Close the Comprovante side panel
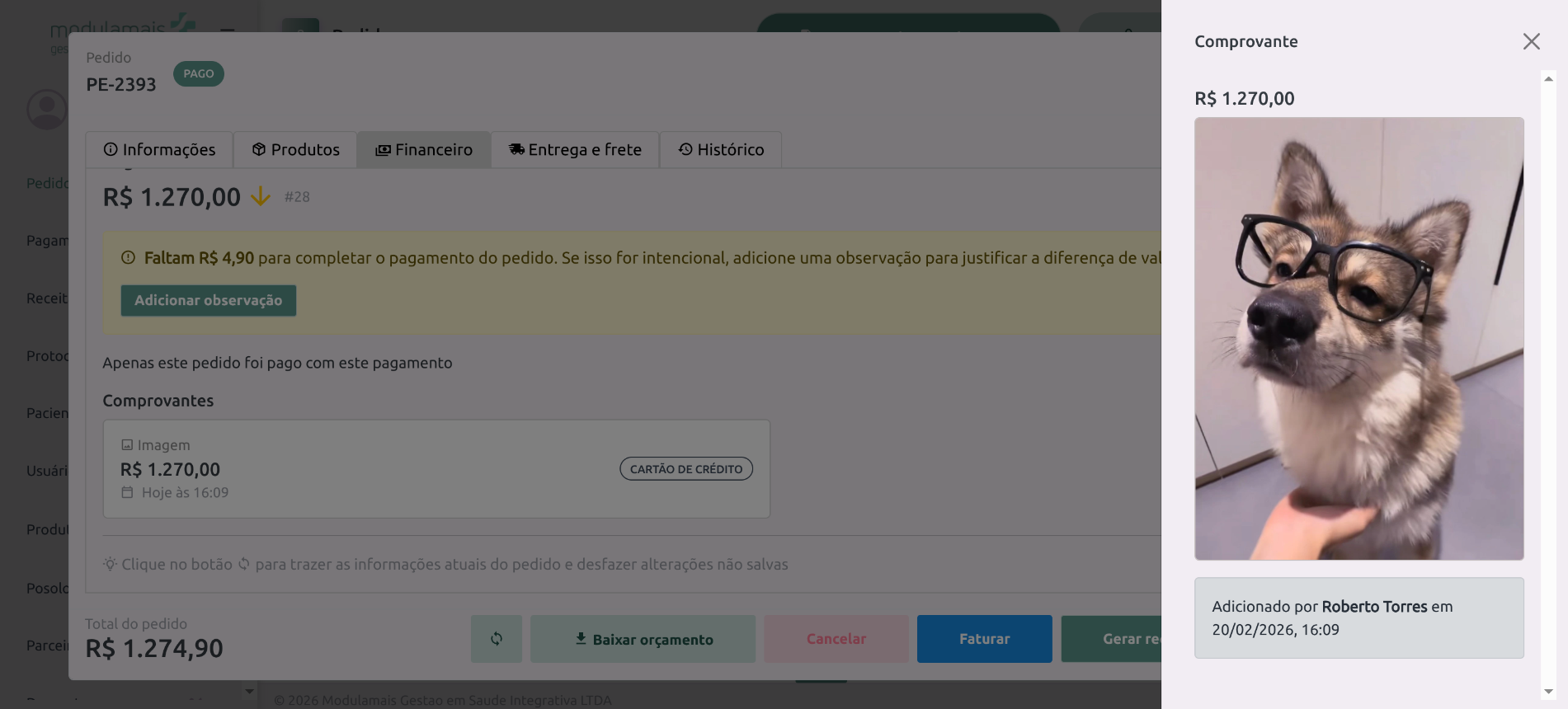Screen dimensions: 1568x709 [x=1531, y=41]
